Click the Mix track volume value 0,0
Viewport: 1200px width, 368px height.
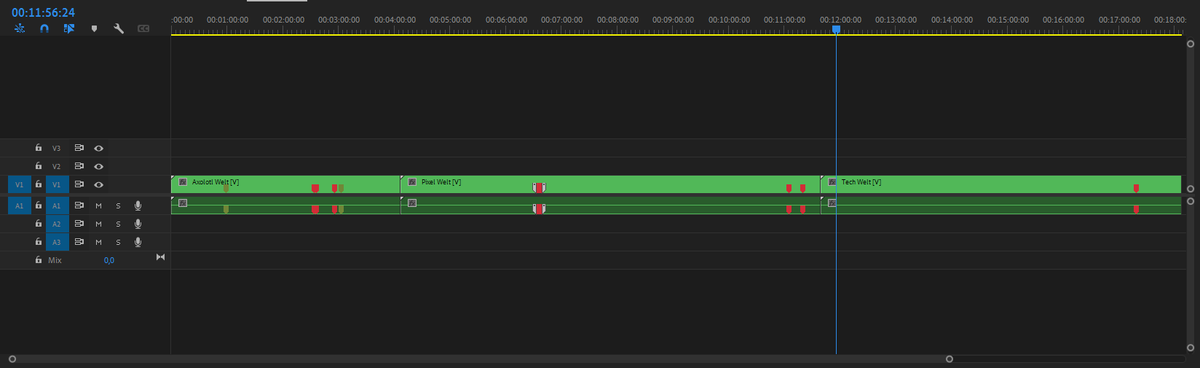click(x=109, y=260)
